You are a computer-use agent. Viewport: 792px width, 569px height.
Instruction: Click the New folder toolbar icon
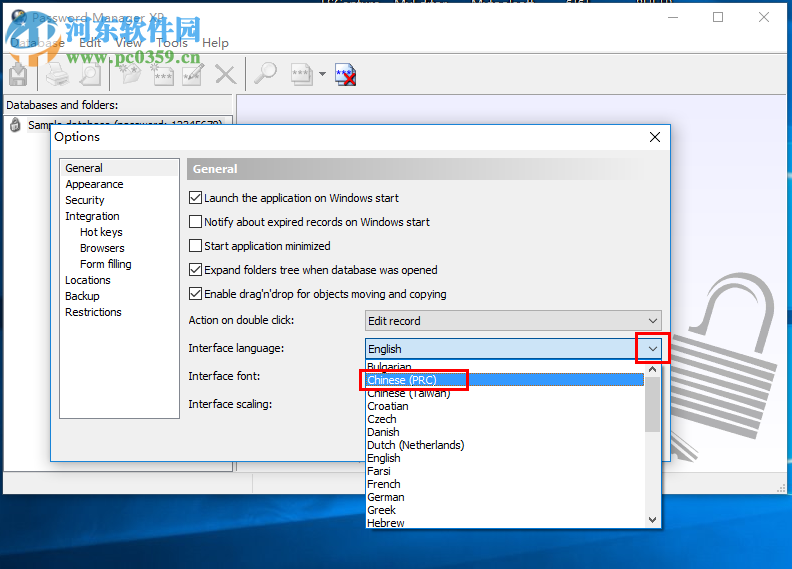point(130,75)
